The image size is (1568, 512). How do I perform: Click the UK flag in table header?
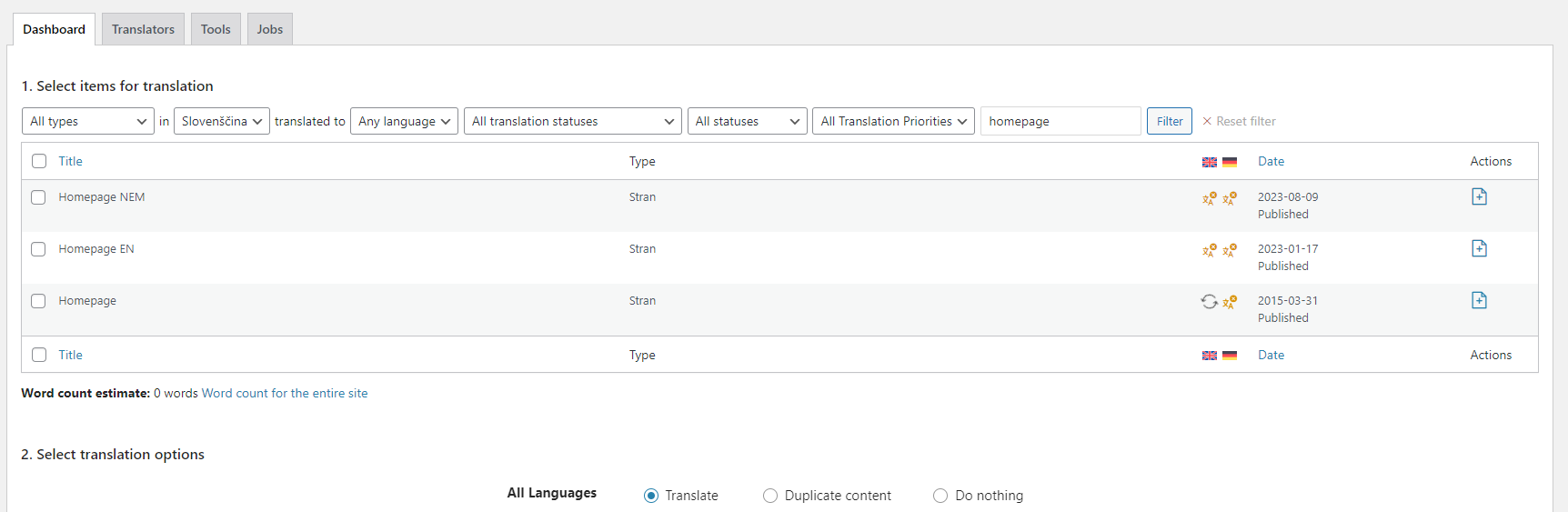point(1209,162)
